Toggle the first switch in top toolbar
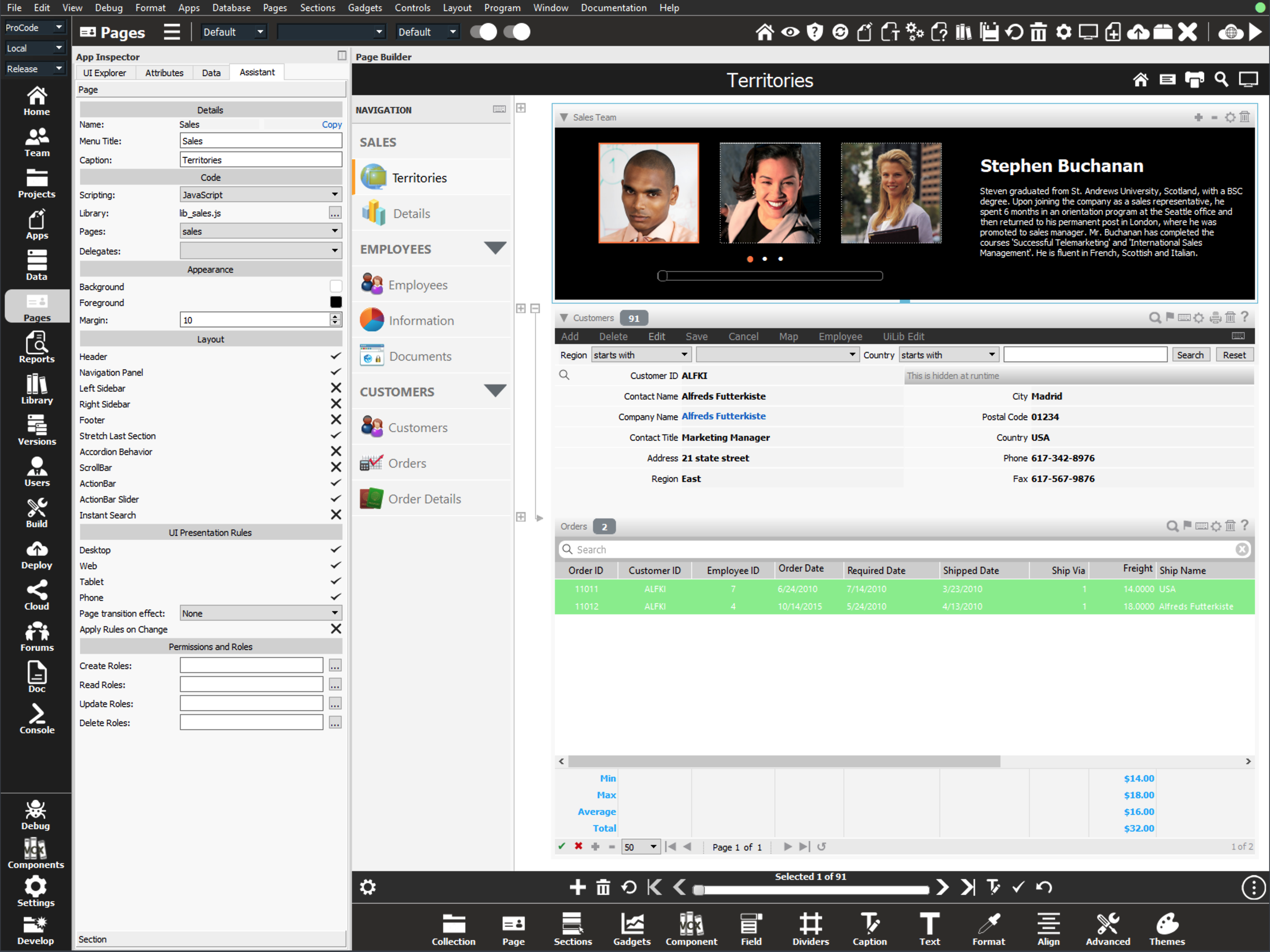The image size is (1270, 952). [x=484, y=32]
